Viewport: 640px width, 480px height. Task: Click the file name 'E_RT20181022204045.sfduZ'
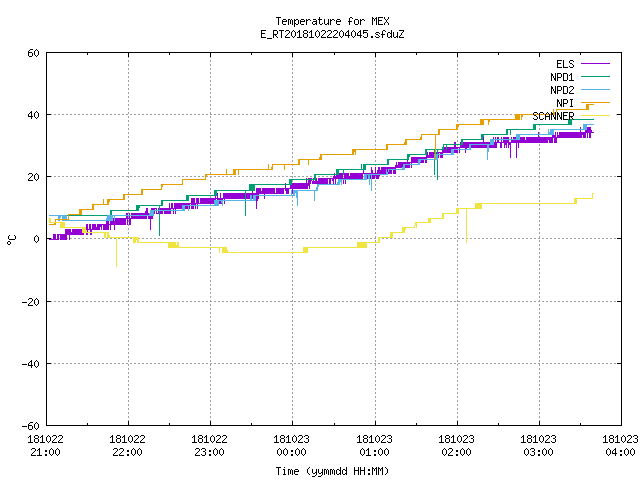click(332, 34)
